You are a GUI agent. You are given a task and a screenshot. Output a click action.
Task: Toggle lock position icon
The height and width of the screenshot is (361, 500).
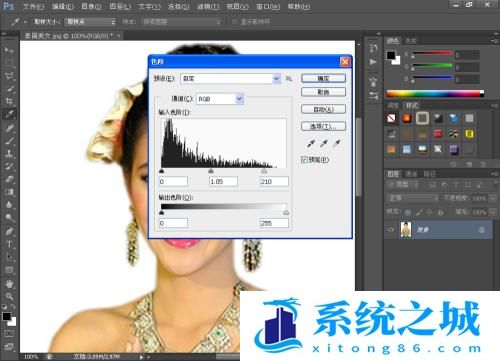click(429, 212)
